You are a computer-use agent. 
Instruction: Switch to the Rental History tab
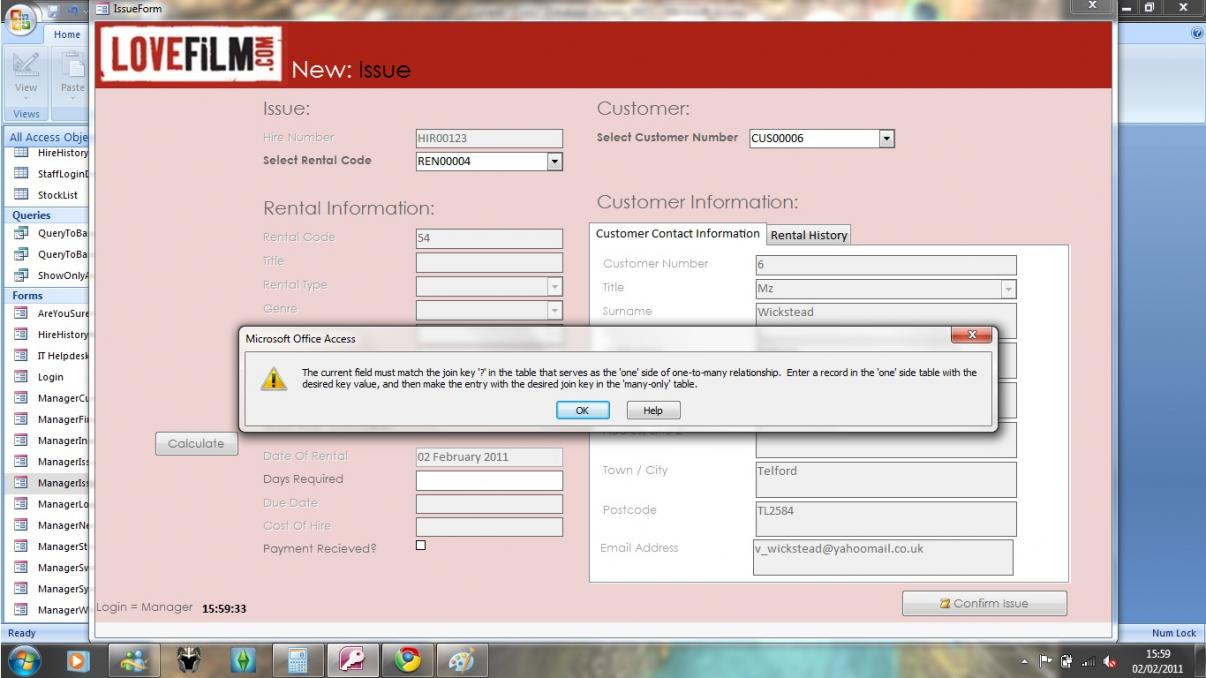pyautogui.click(x=809, y=235)
